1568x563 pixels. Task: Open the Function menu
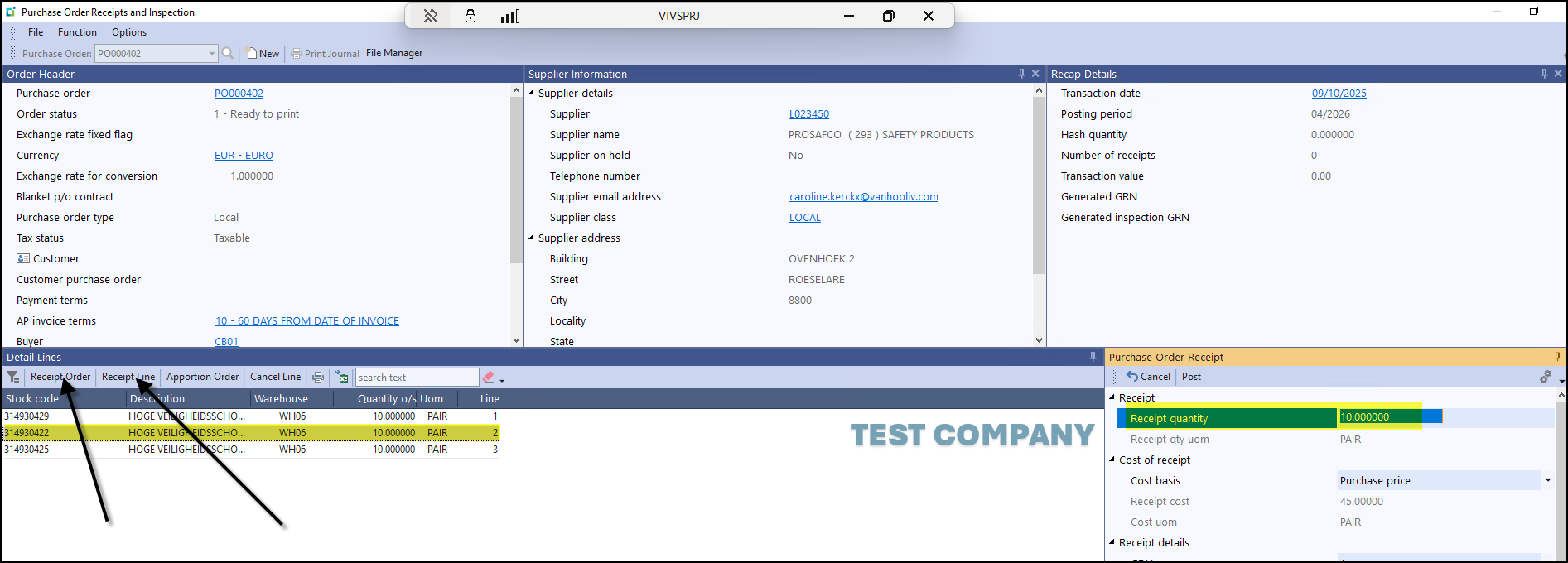pyautogui.click(x=77, y=32)
